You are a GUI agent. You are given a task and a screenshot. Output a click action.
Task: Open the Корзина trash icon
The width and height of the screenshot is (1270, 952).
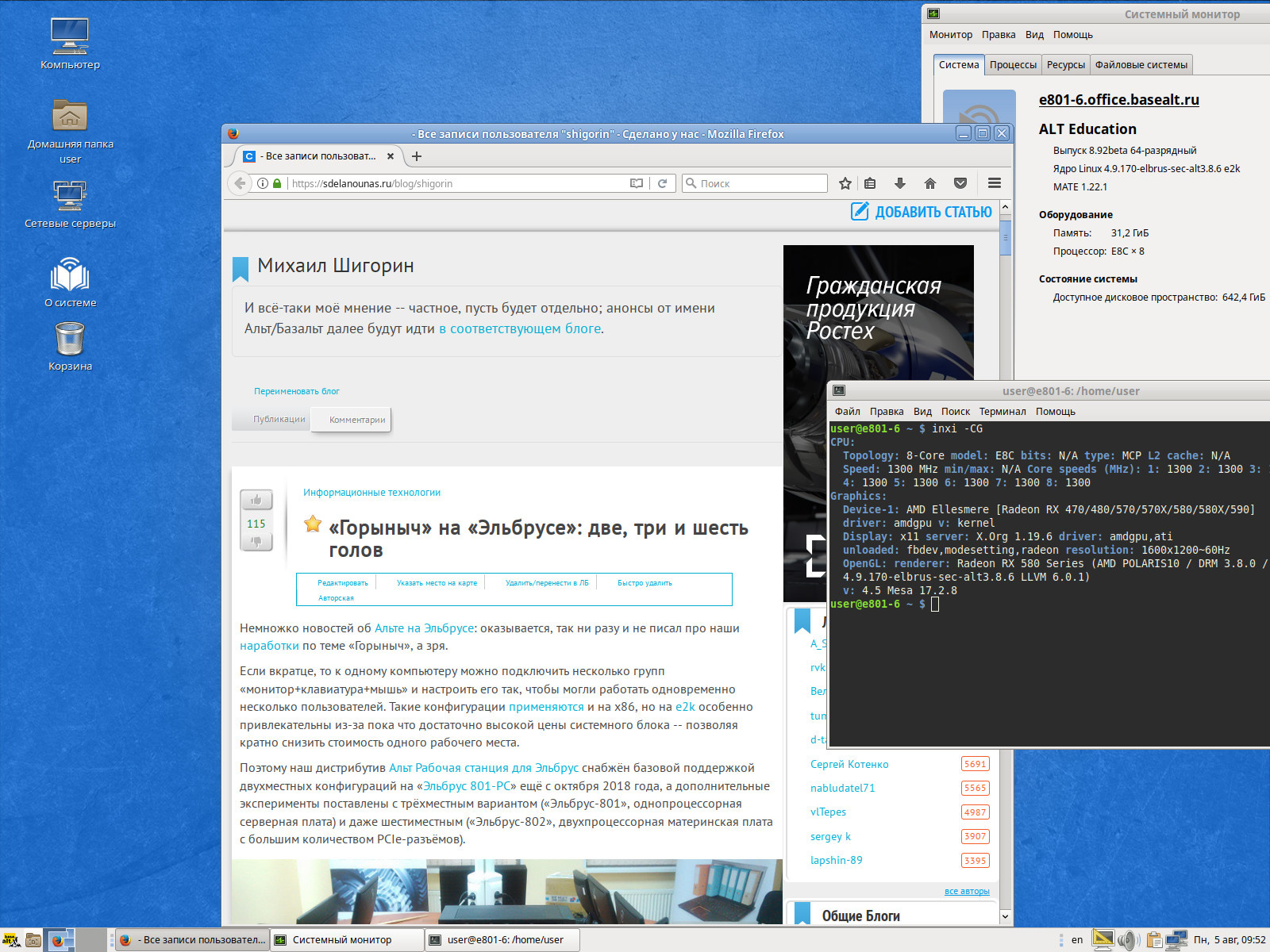[70, 347]
